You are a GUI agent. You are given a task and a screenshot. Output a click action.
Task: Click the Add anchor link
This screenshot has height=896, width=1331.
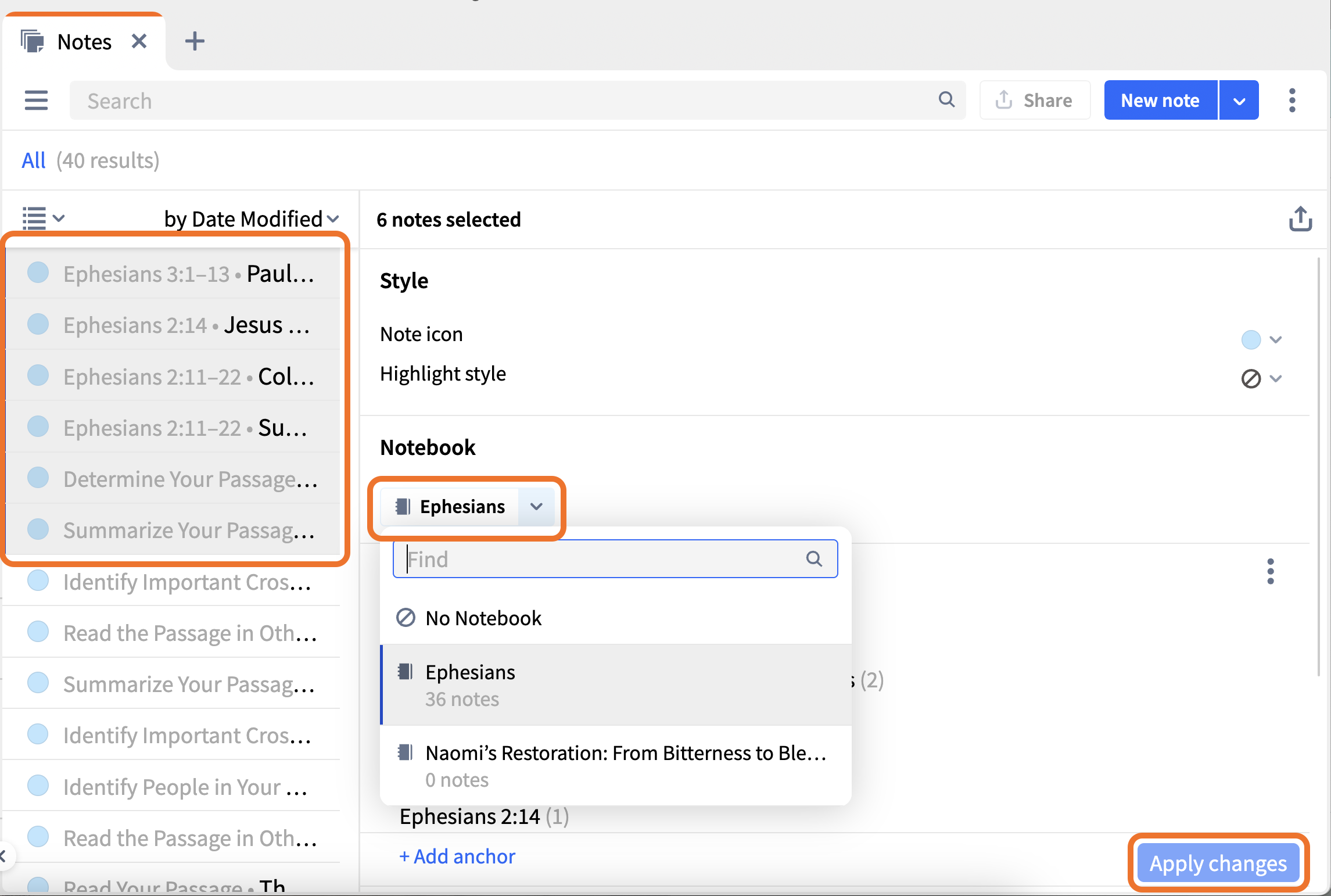[457, 856]
